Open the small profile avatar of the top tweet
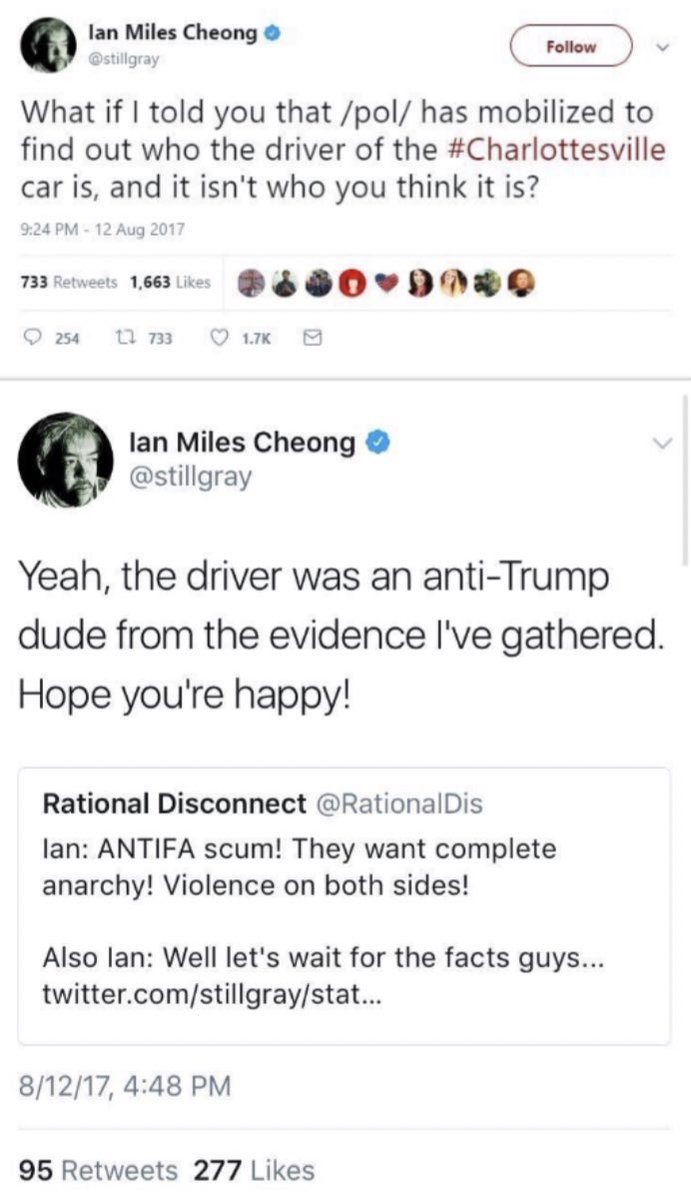The height and width of the screenshot is (1200, 691). pos(44,46)
